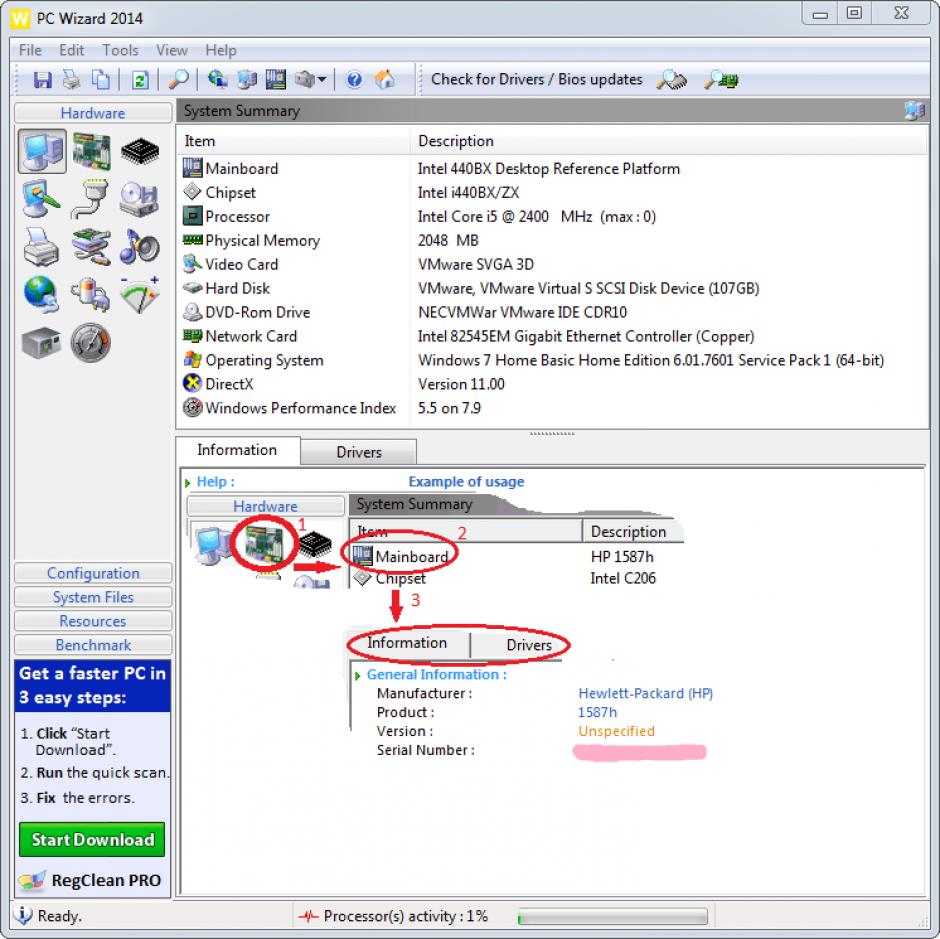Click the green Start Download button
The height and width of the screenshot is (939, 940).
(x=92, y=839)
